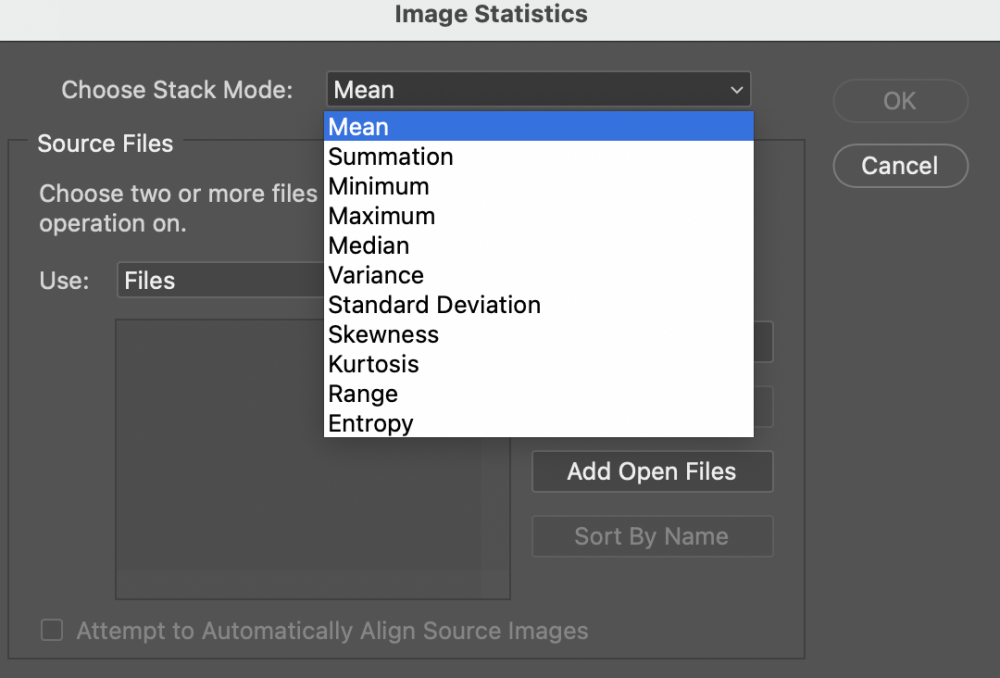The image size is (1000, 678).
Task: Choose the Summation stack mode option
Action: 538,157
